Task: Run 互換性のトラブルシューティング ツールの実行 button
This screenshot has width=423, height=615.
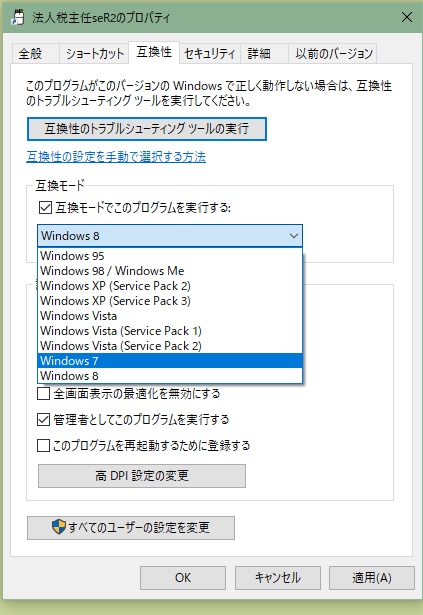Action: (147, 129)
